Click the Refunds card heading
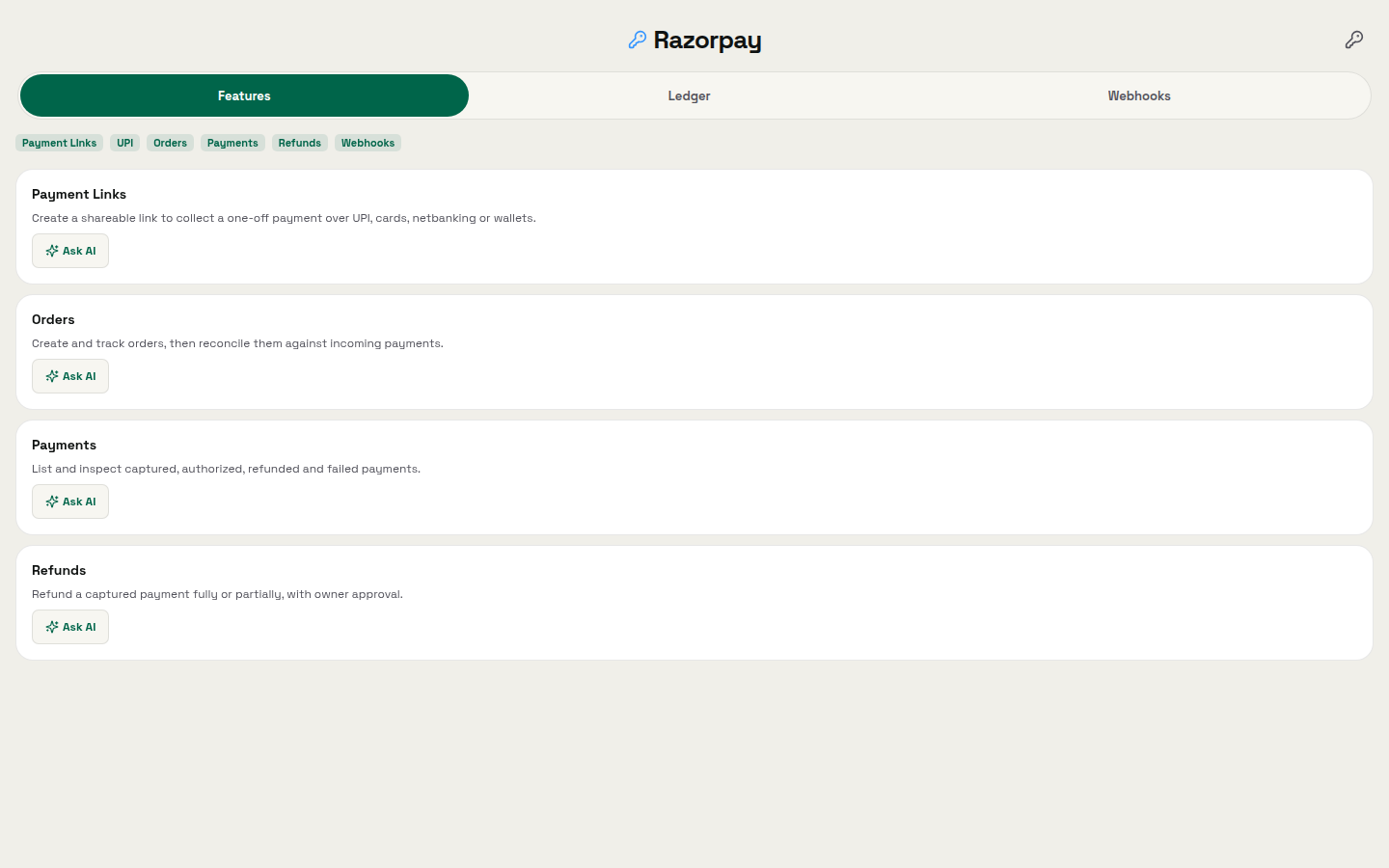 [x=59, y=570]
